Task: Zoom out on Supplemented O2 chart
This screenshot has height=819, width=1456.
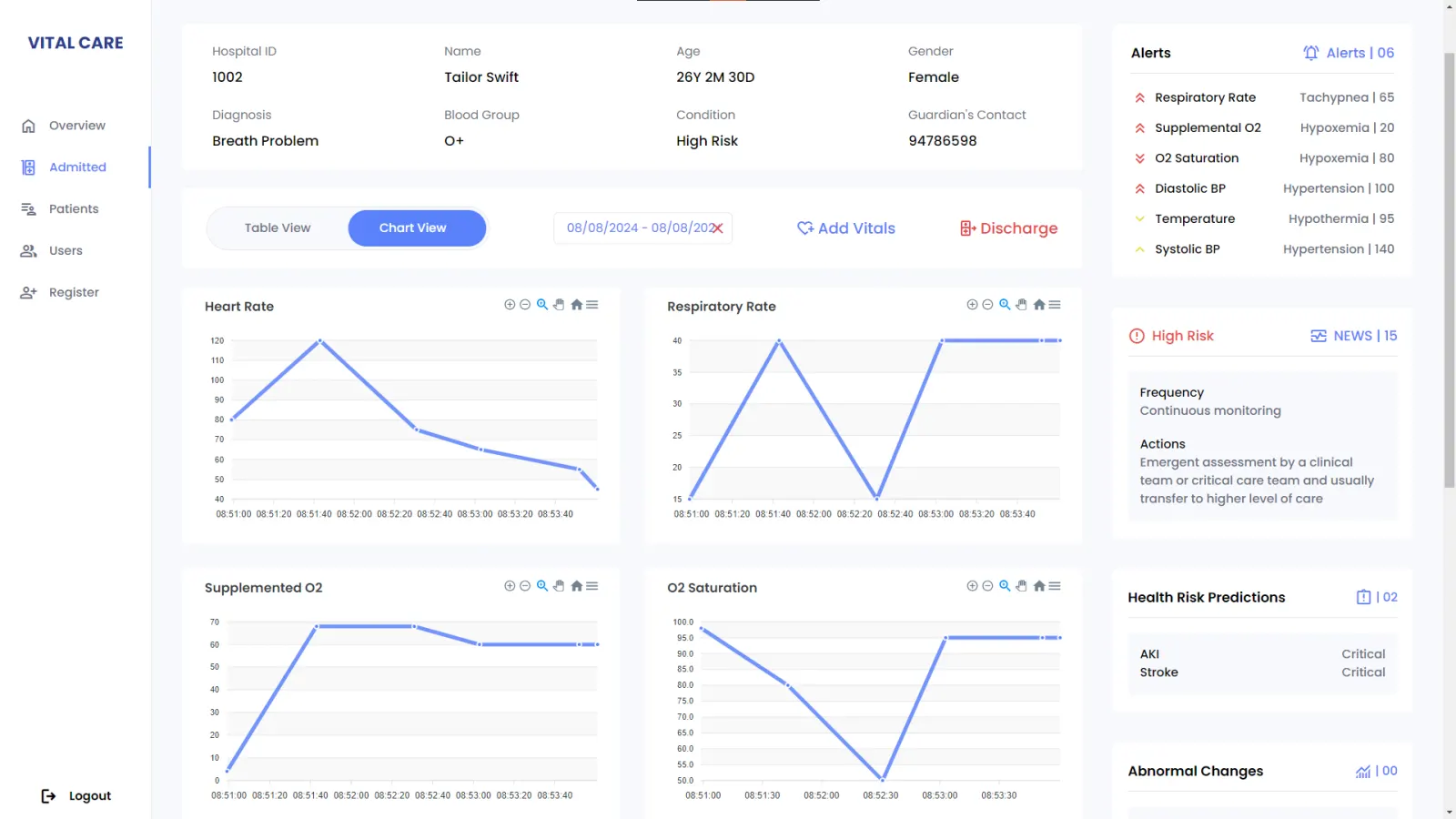Action: 525,586
